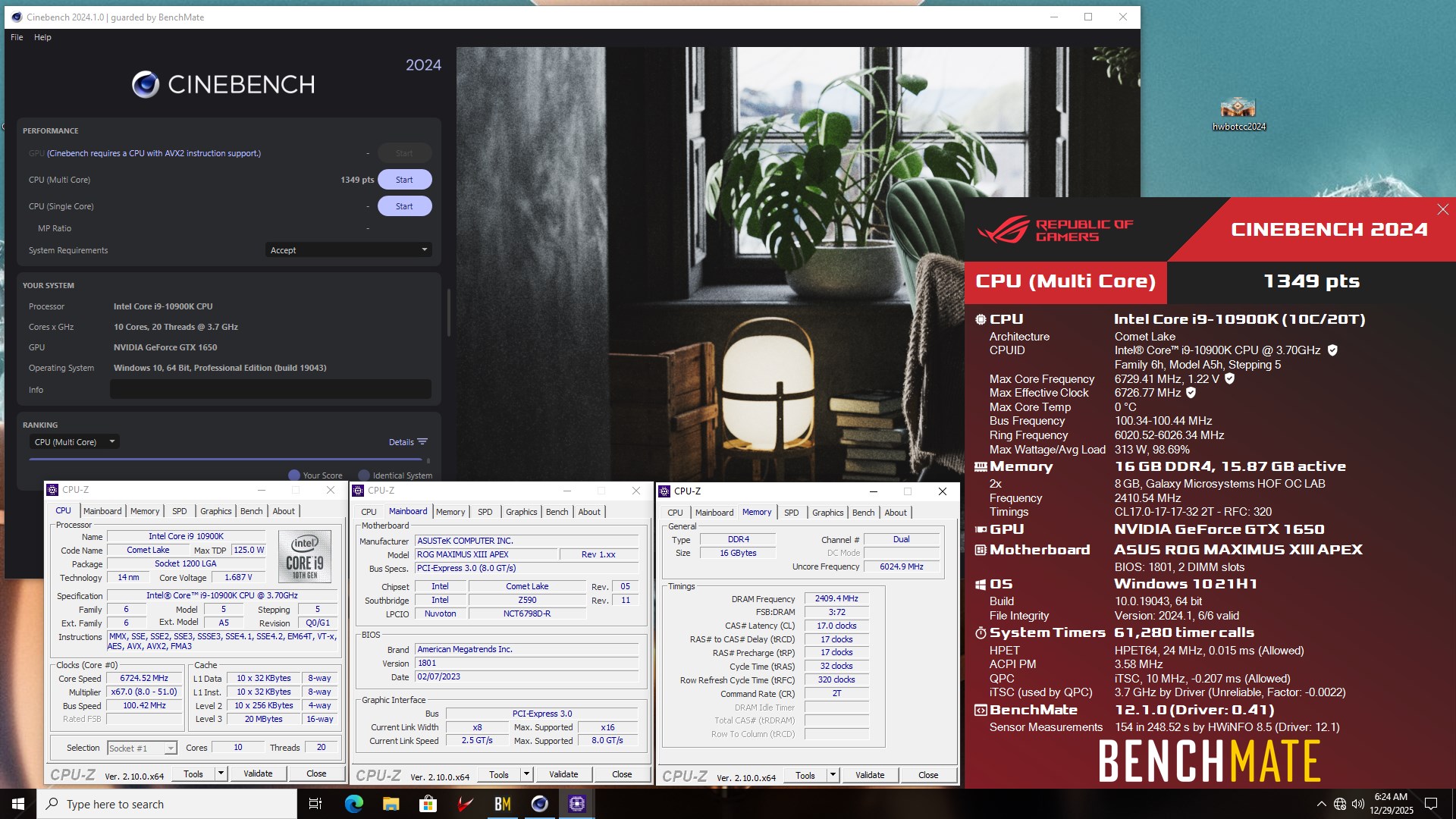Screen dimensions: 1456x819
Task: Open the File menu in Cinebench
Action: (x=17, y=37)
